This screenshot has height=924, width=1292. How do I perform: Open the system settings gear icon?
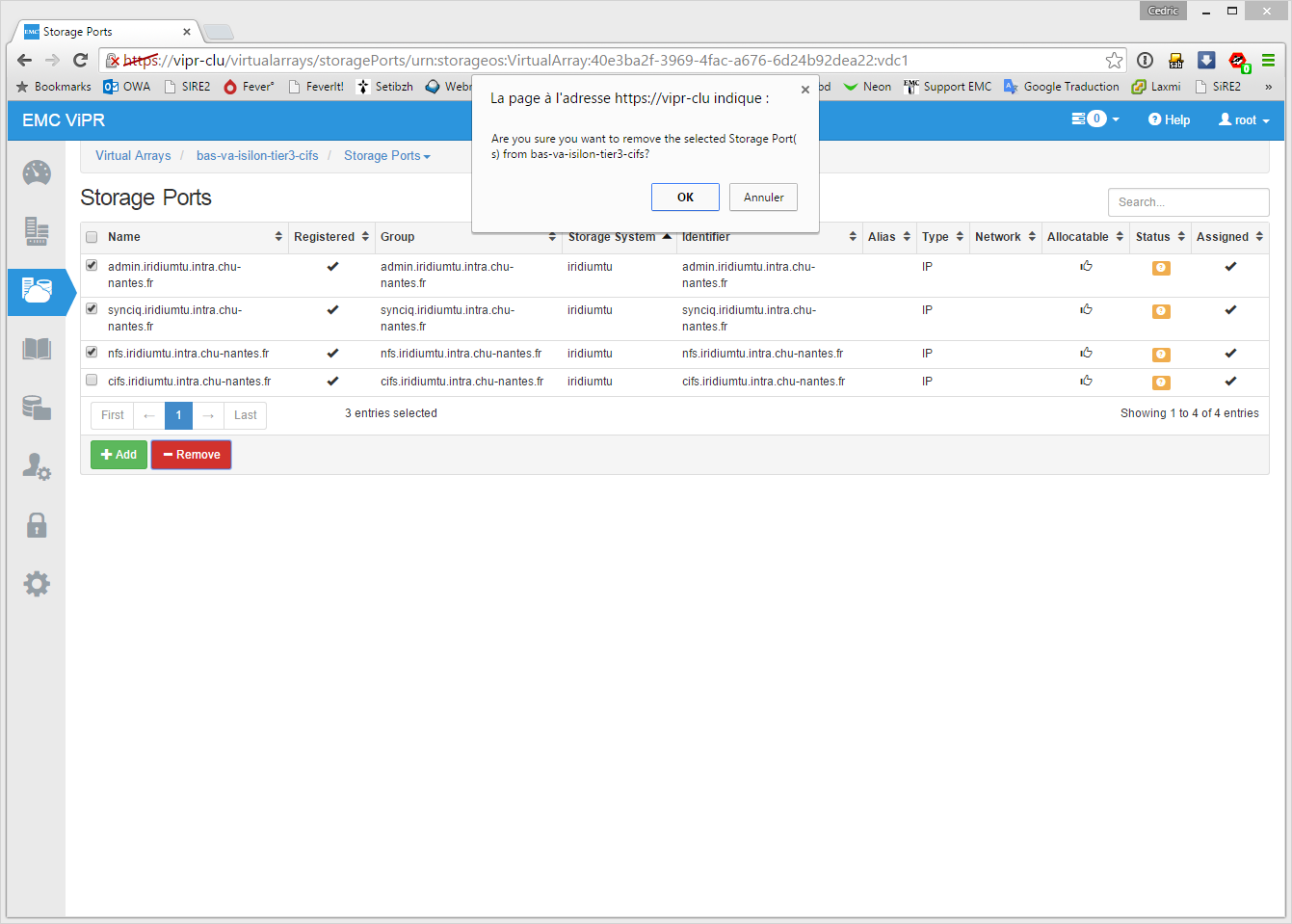tap(37, 584)
